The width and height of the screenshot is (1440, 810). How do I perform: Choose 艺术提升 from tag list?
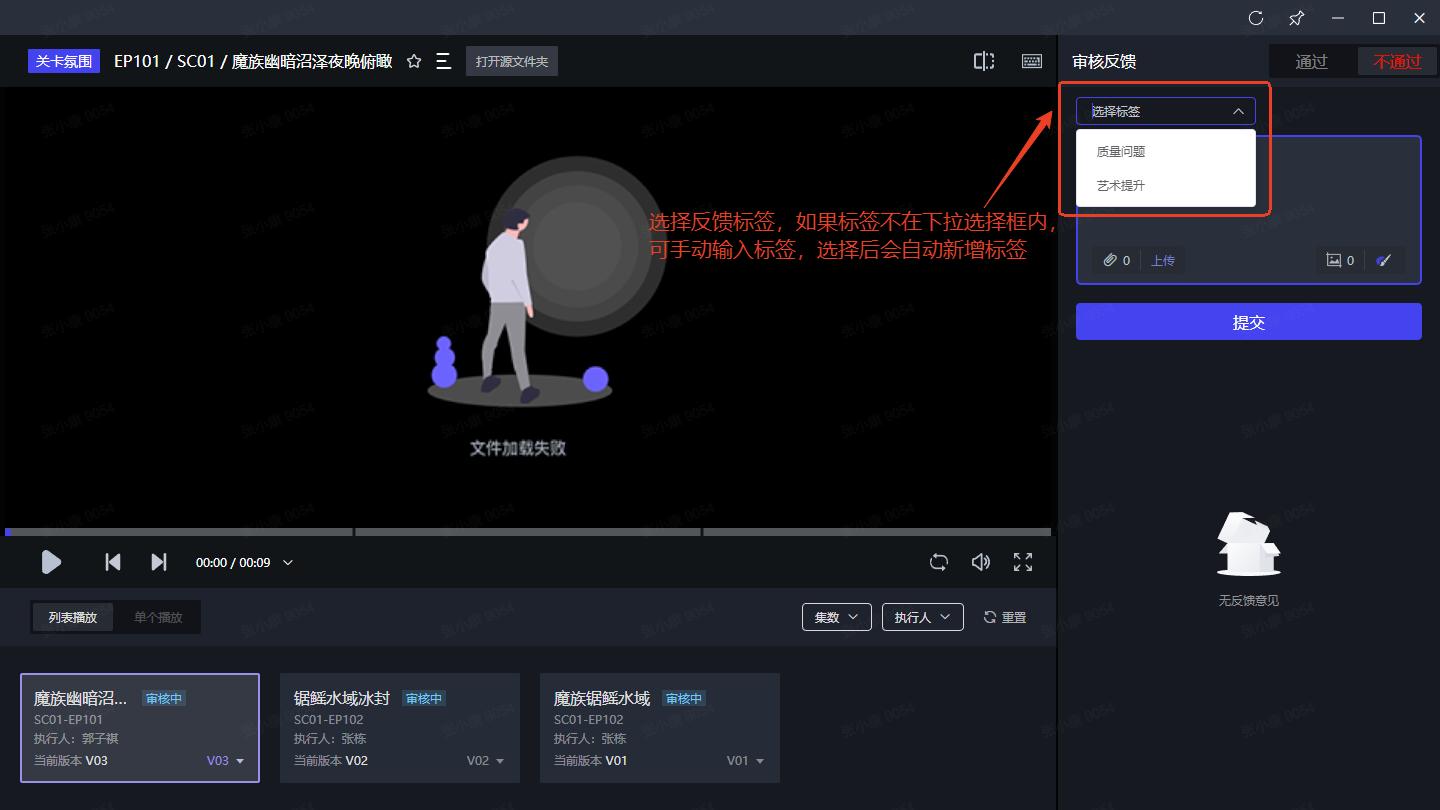[x=1121, y=186]
